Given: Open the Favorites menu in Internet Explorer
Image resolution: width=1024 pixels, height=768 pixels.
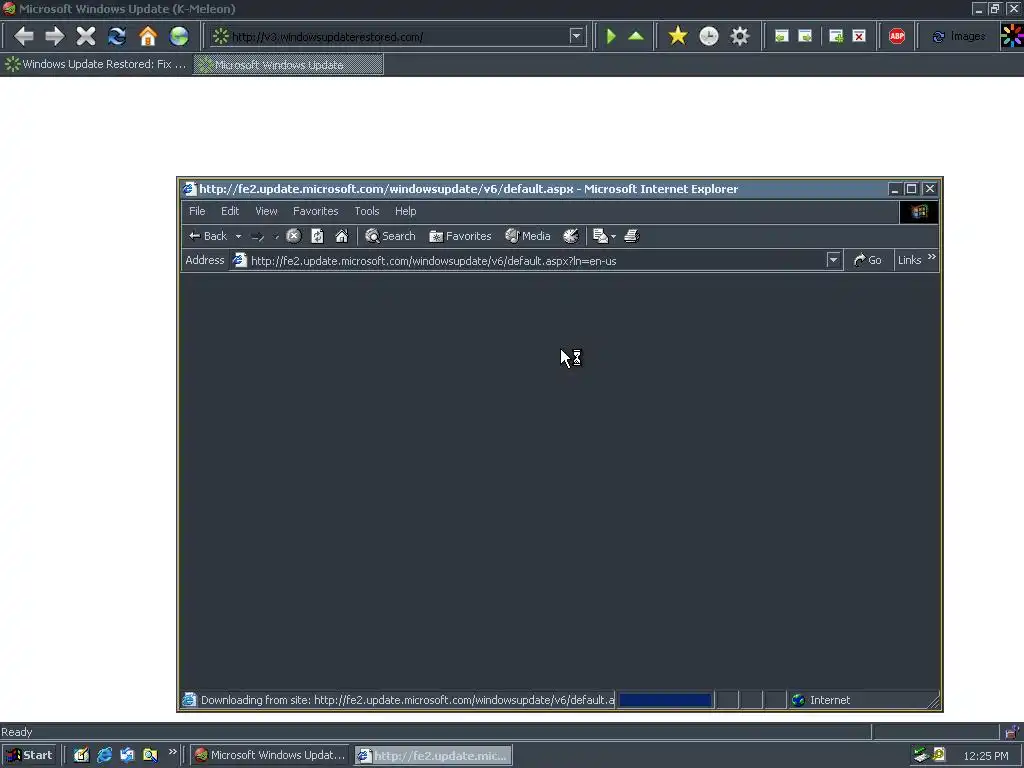Looking at the screenshot, I should pyautogui.click(x=315, y=211).
